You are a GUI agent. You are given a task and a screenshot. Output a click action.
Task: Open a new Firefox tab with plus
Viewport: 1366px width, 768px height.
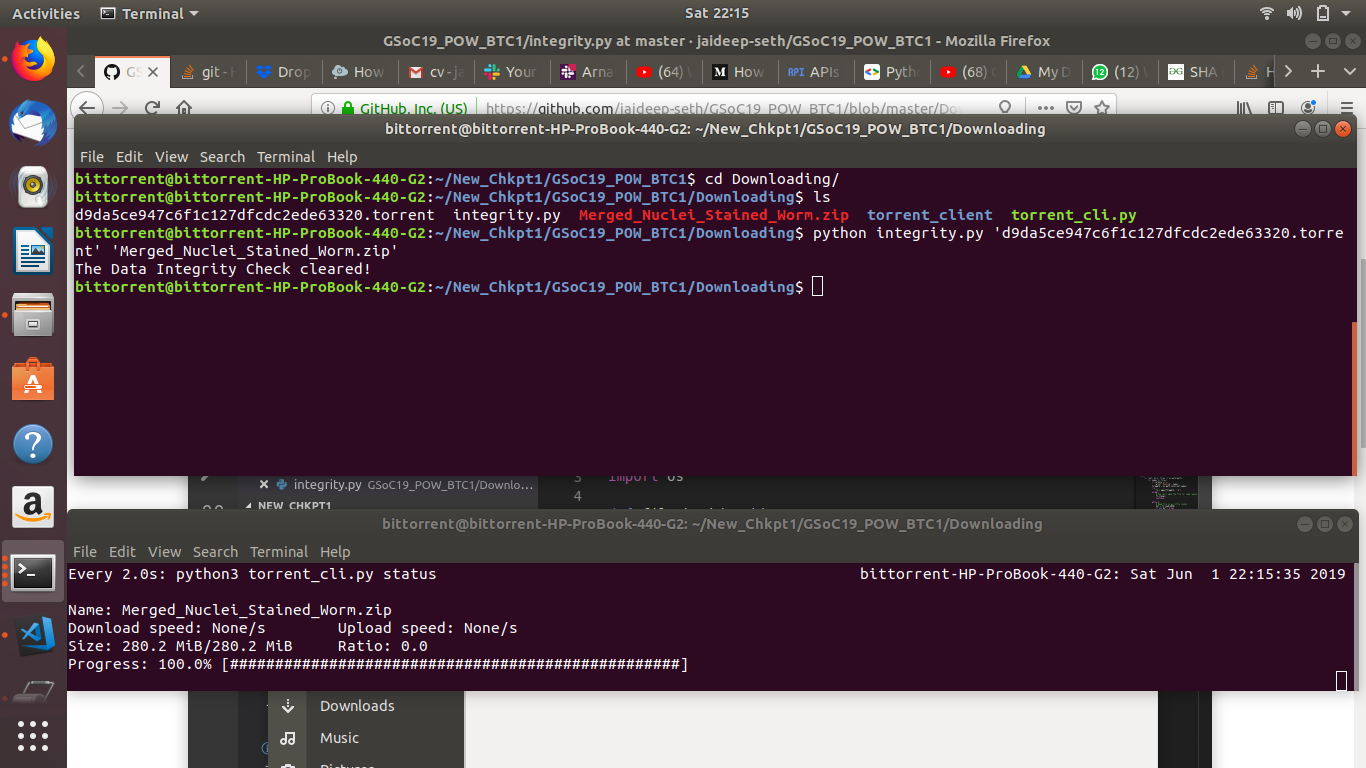pos(1318,71)
